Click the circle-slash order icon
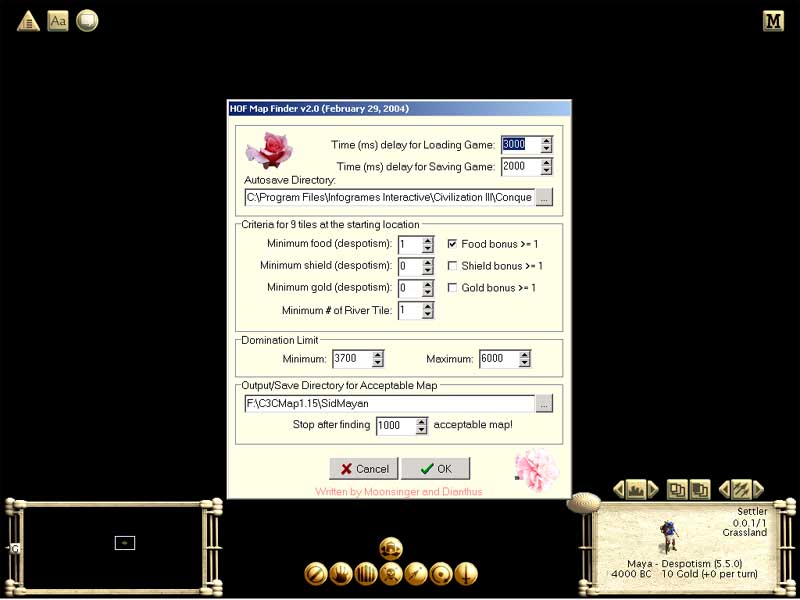 (315, 574)
